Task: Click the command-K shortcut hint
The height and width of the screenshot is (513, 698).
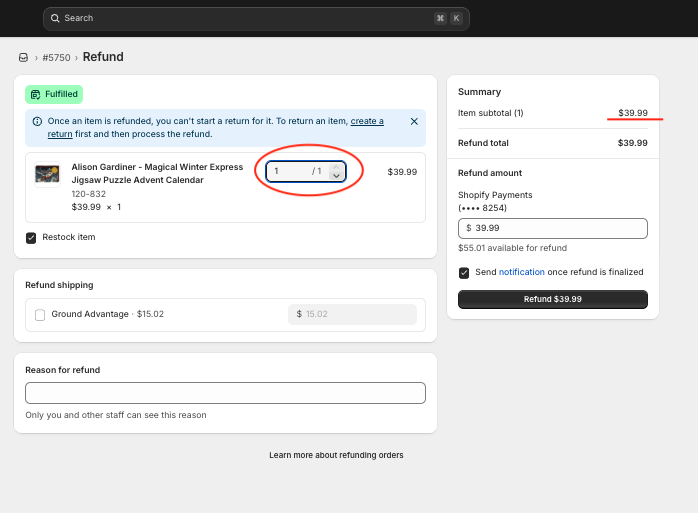Action: click(x=448, y=18)
